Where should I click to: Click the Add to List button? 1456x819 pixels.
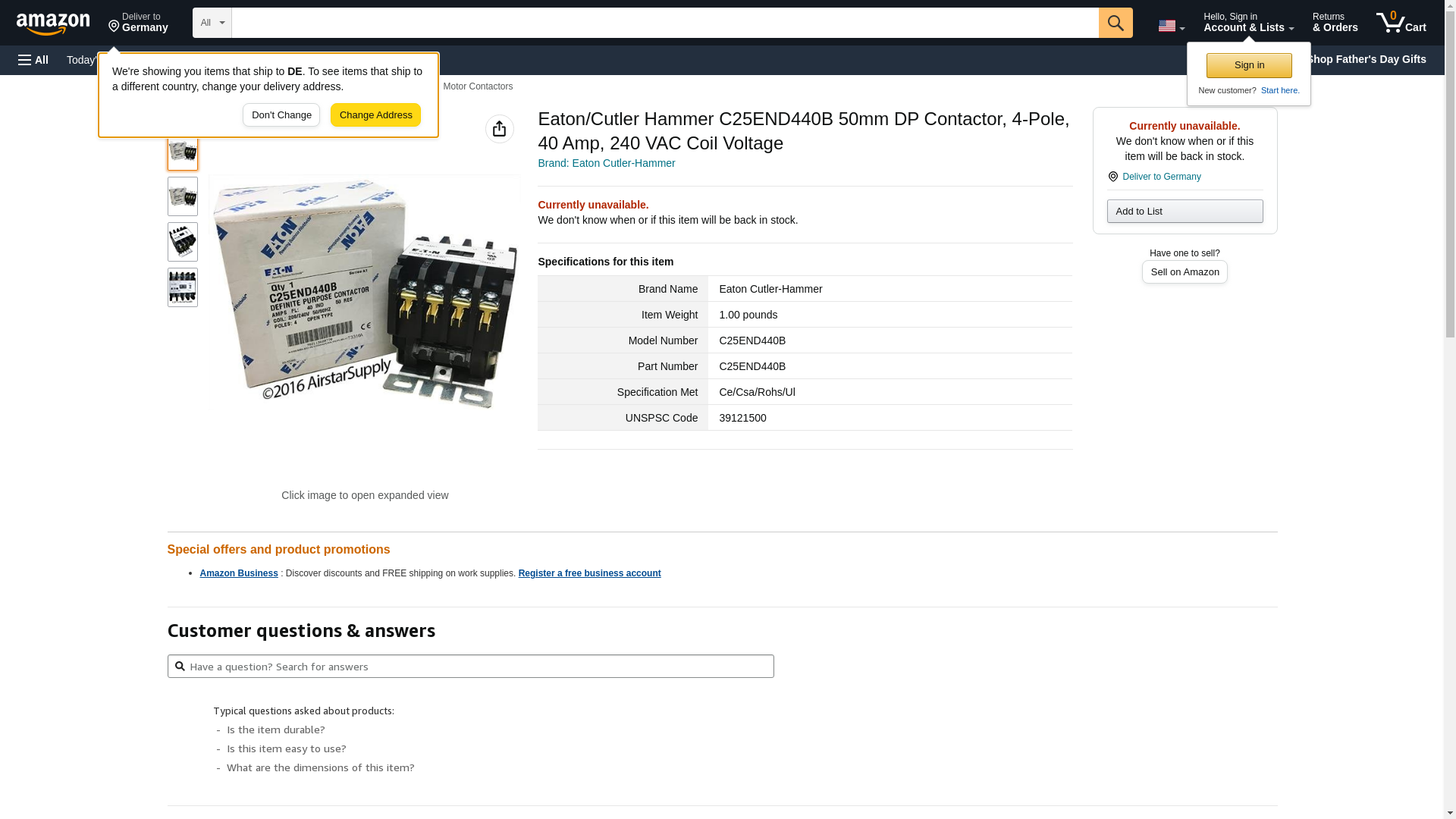point(1184,212)
